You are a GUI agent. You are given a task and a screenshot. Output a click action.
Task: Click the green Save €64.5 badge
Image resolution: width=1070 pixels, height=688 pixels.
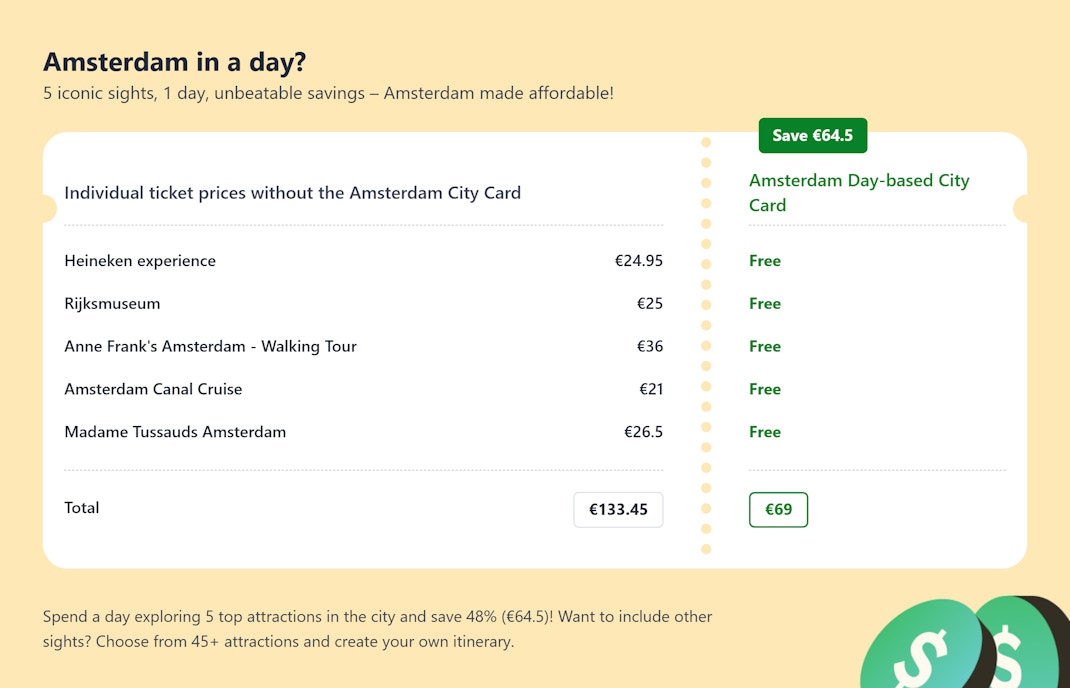[x=812, y=135]
